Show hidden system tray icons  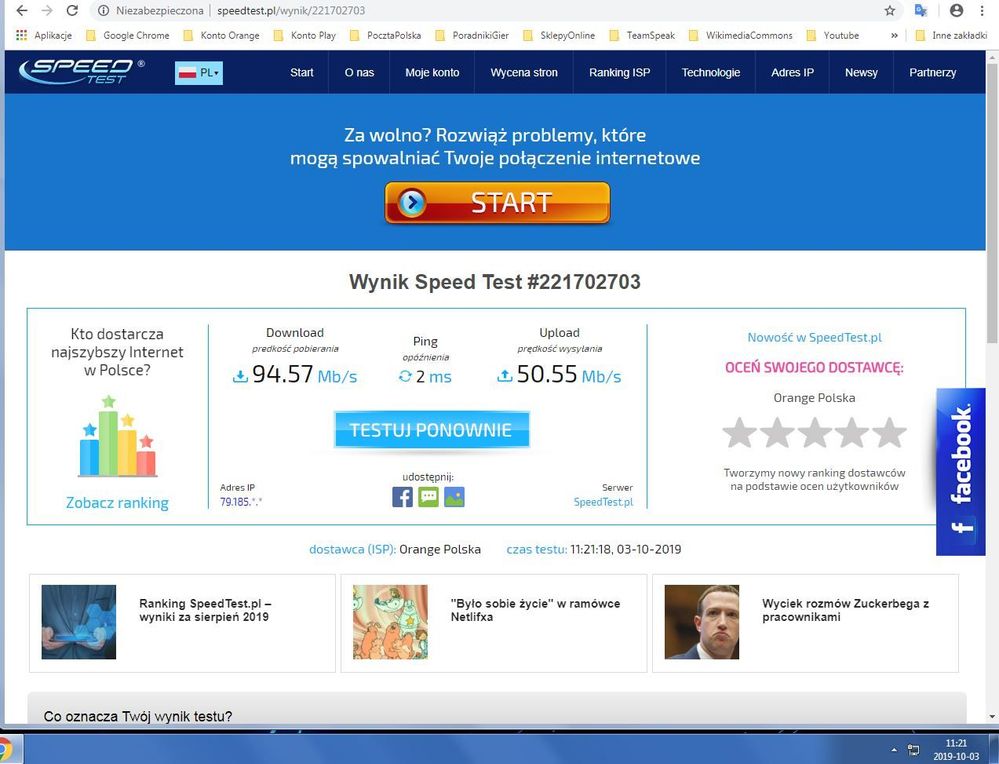(892, 748)
